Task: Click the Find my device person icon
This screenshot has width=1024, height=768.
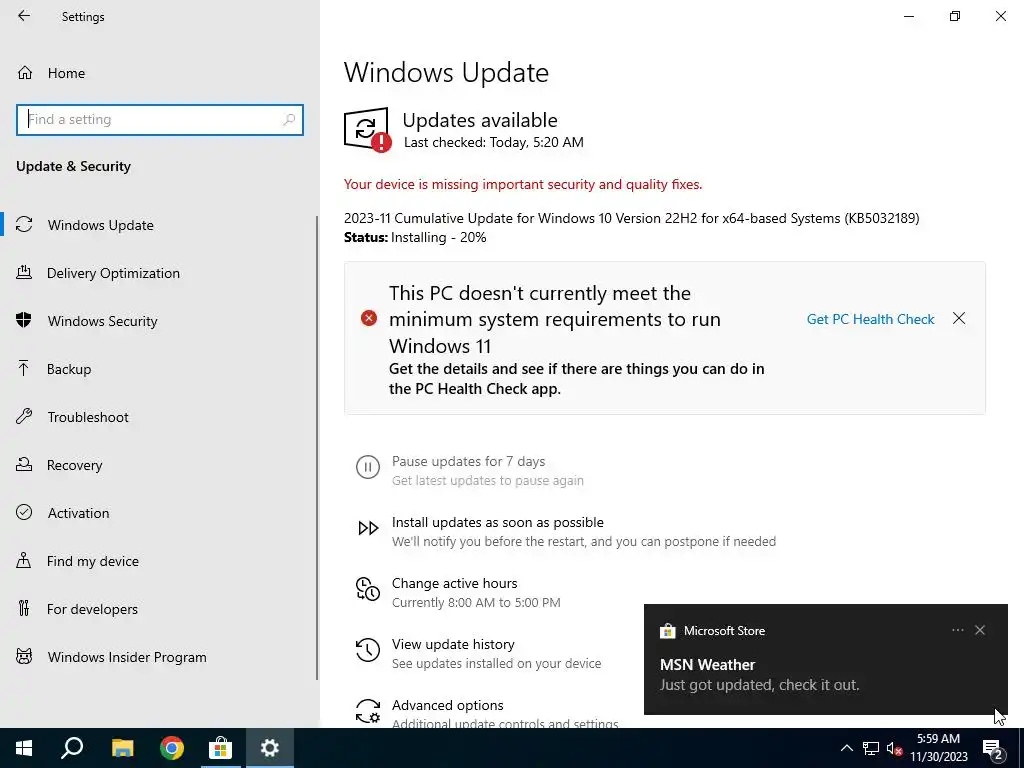Action: coord(24,560)
